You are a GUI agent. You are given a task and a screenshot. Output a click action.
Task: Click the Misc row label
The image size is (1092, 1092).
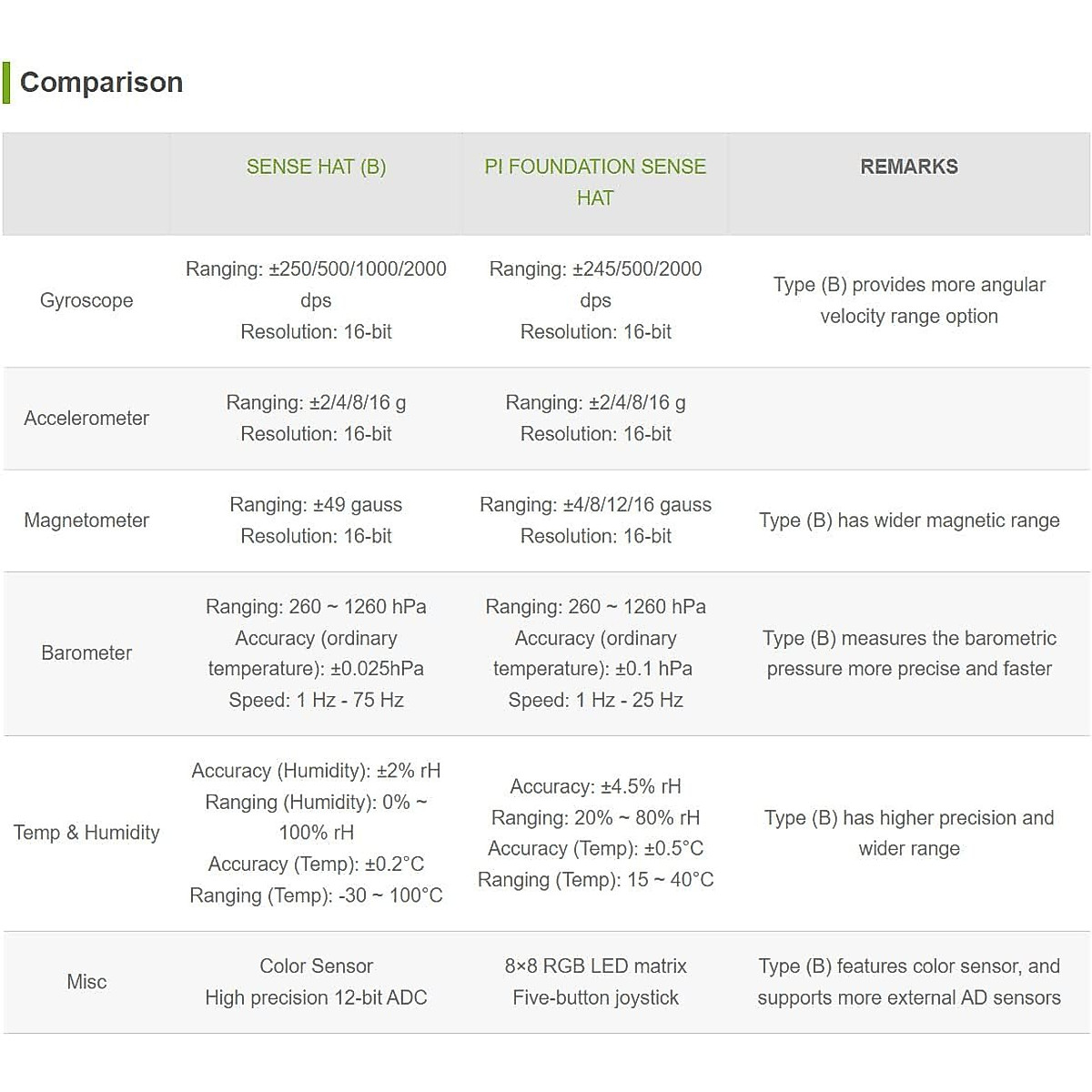coord(86,982)
